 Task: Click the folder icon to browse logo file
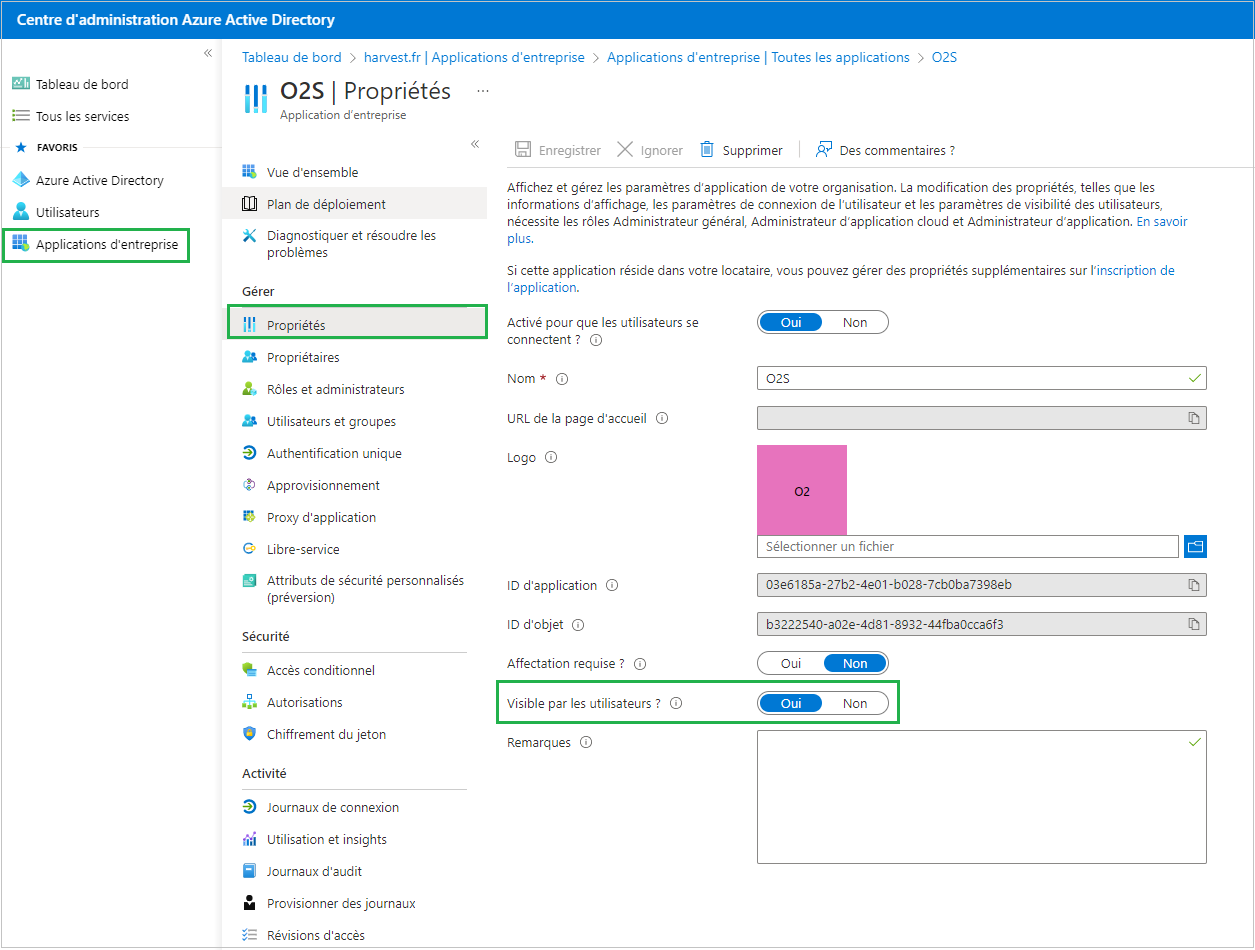tap(1195, 546)
